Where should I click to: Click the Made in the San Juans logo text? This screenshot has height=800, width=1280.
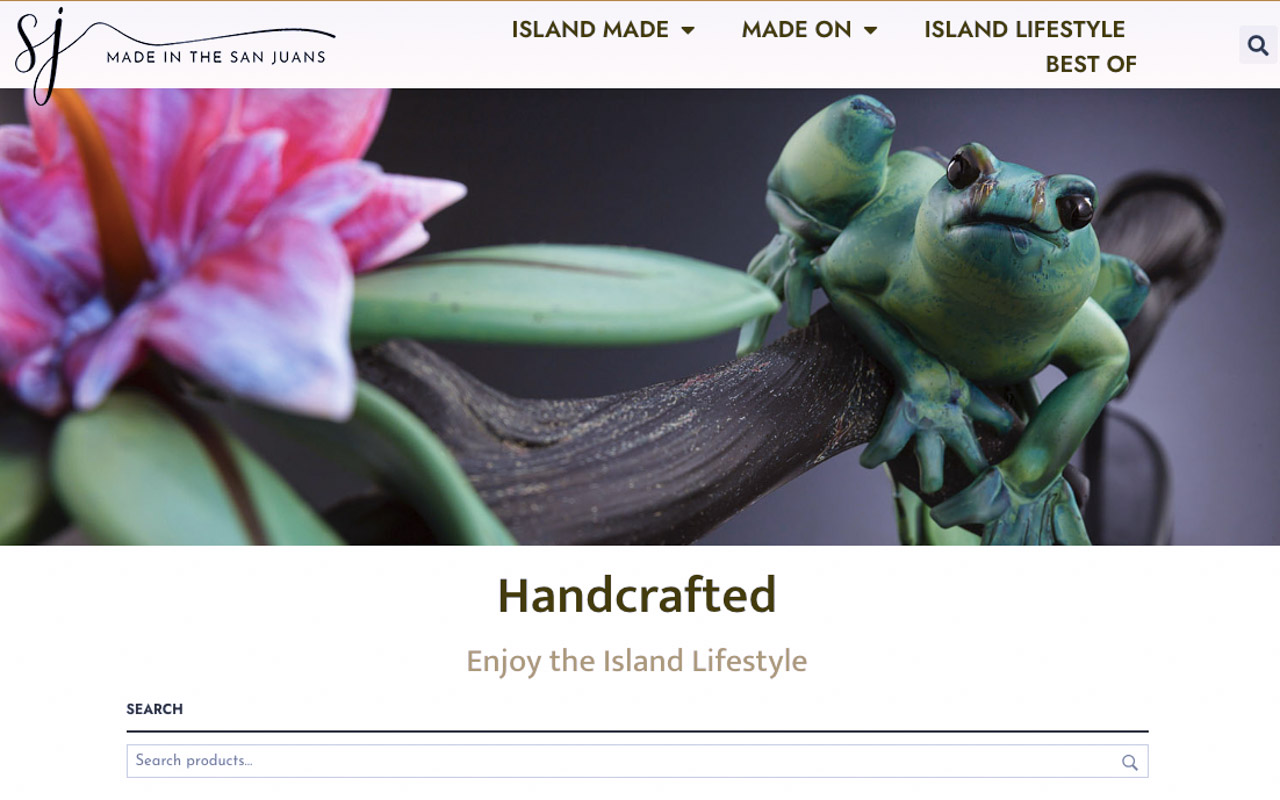tap(216, 57)
